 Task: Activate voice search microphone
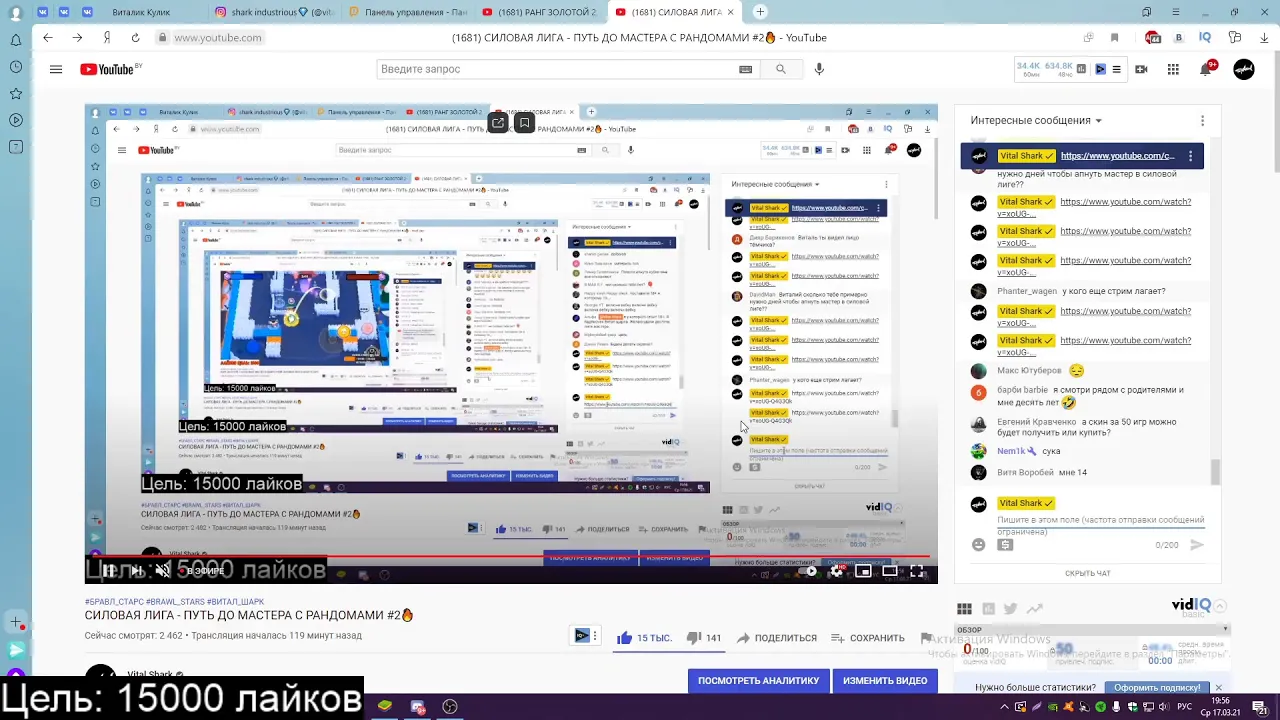pyautogui.click(x=819, y=69)
